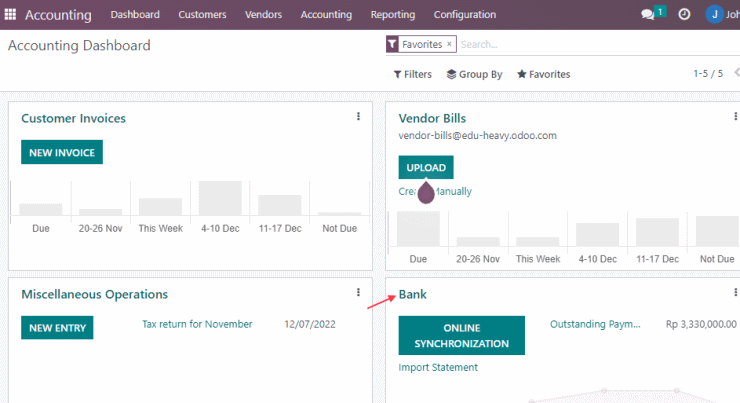Open the apps grid menu icon
The width and height of the screenshot is (740, 403).
click(10, 15)
